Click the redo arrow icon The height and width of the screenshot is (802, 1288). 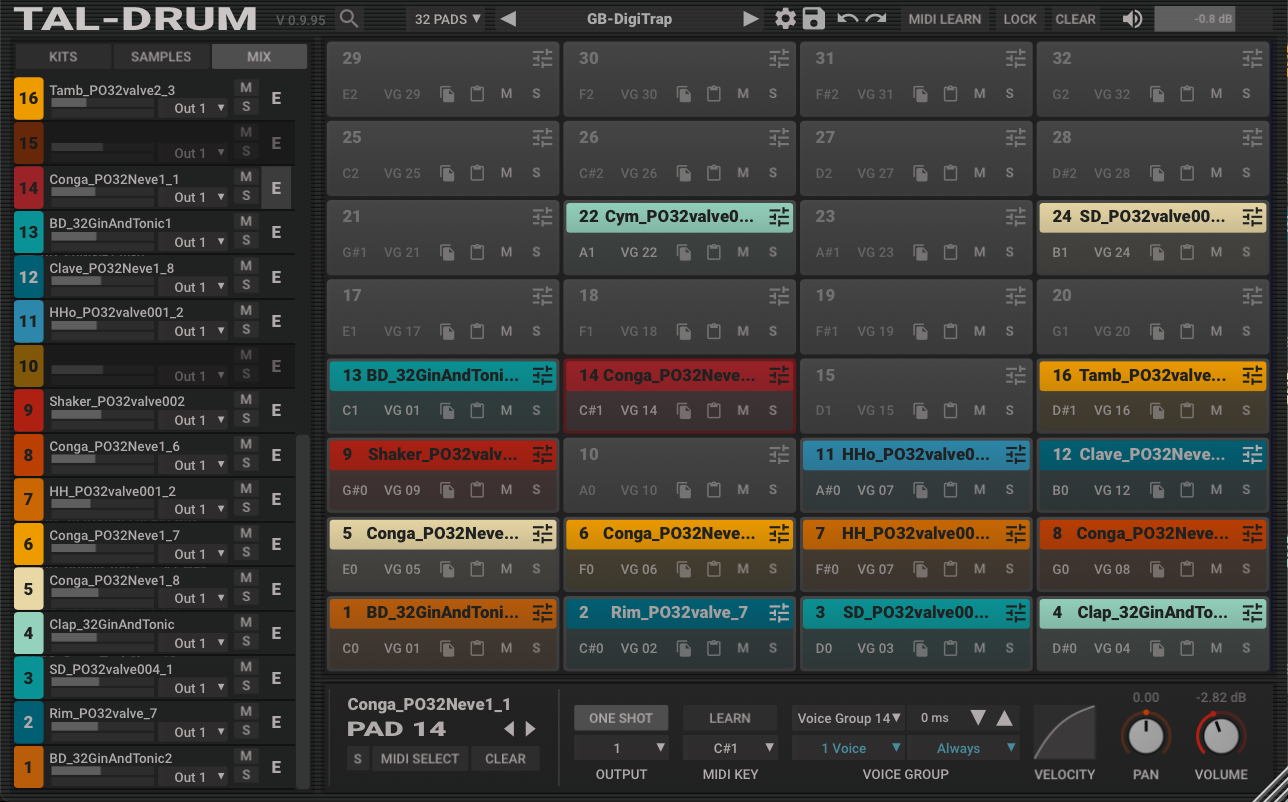point(876,19)
